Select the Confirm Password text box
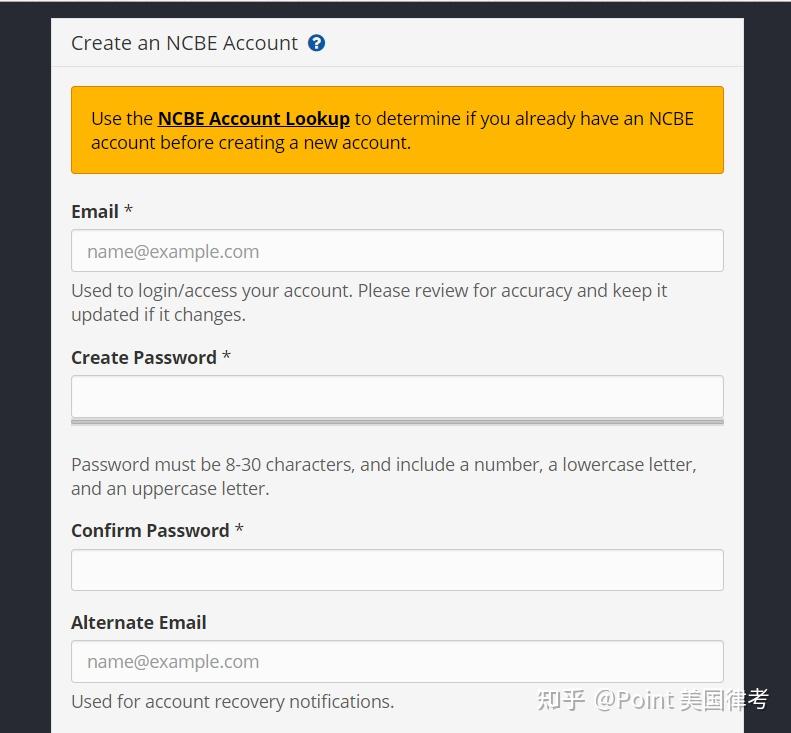Screen dimensions: 791x733 coord(397,570)
